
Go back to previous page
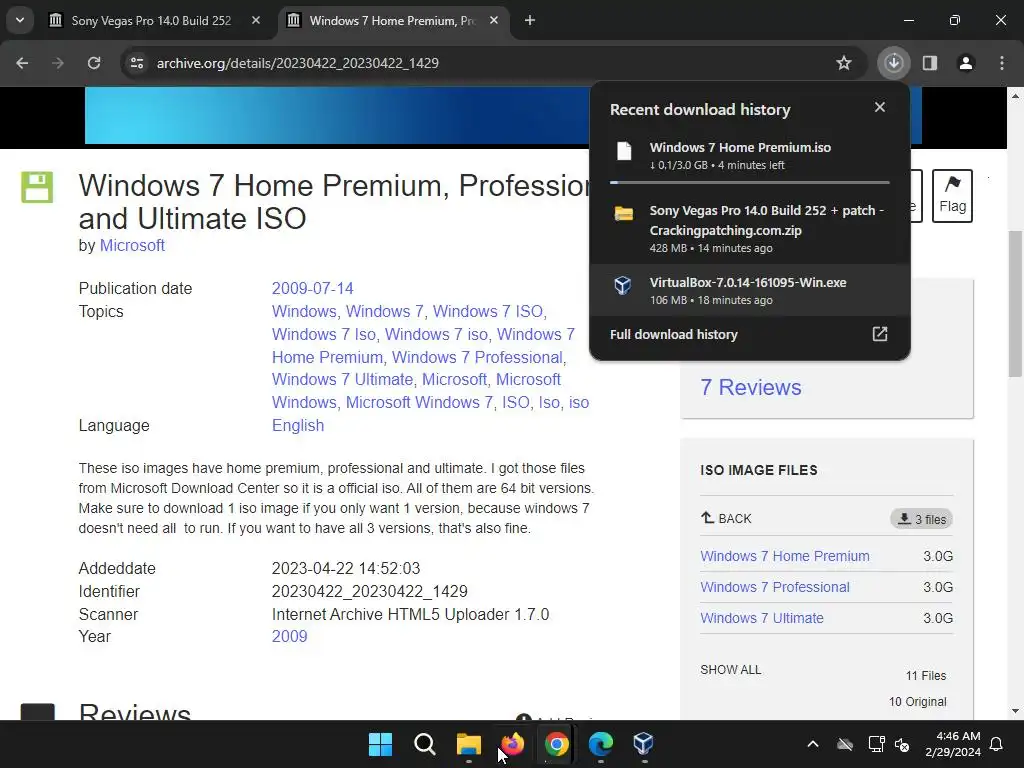(x=22, y=63)
